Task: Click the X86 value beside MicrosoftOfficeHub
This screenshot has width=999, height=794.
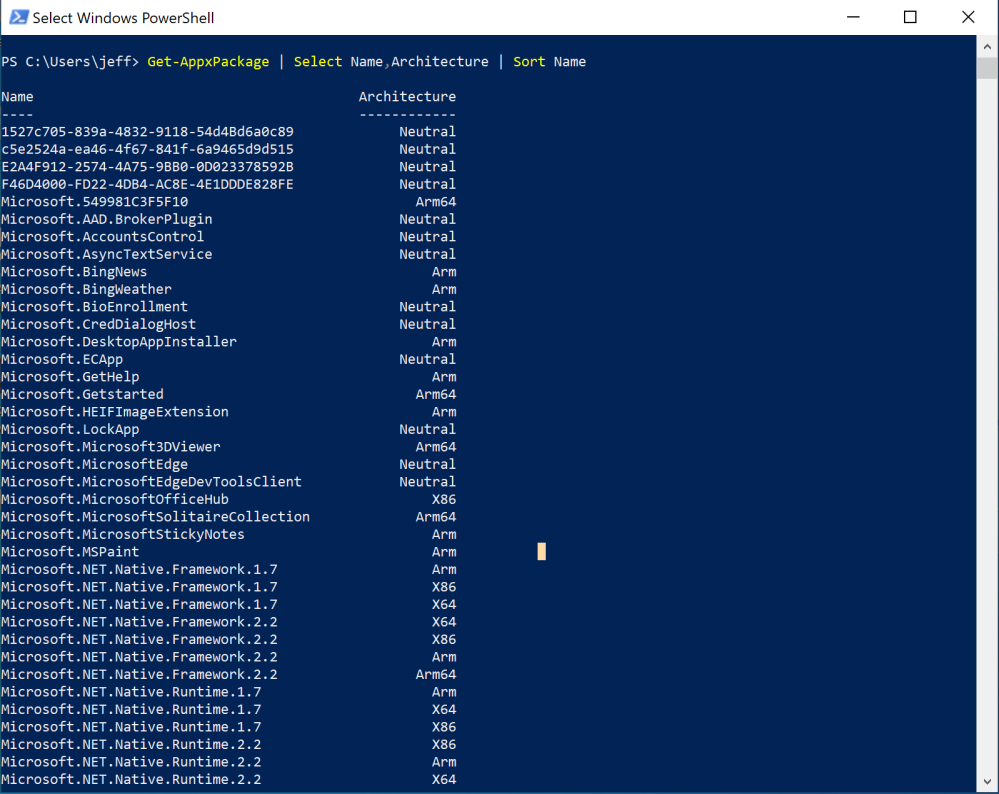Action: click(443, 499)
